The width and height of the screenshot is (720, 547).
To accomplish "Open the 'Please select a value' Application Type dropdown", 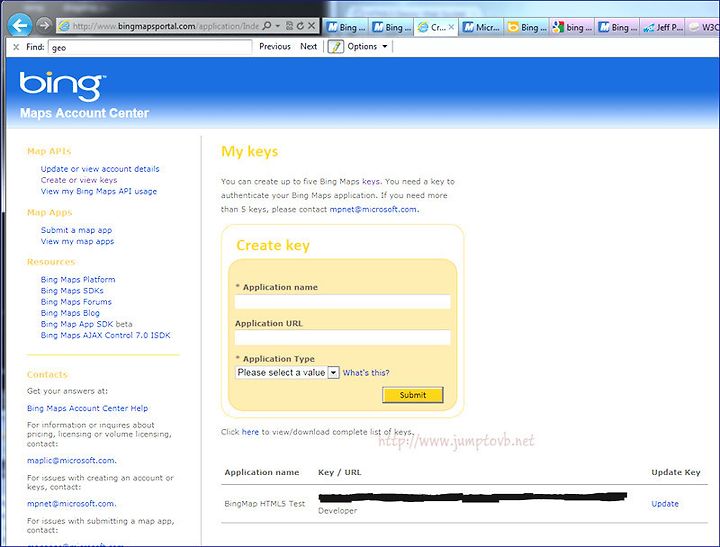I will pos(287,372).
